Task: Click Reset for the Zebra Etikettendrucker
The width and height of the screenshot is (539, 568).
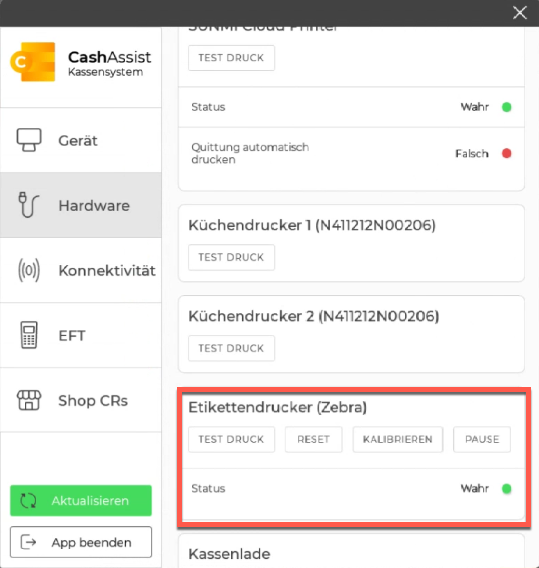Action: (313, 439)
